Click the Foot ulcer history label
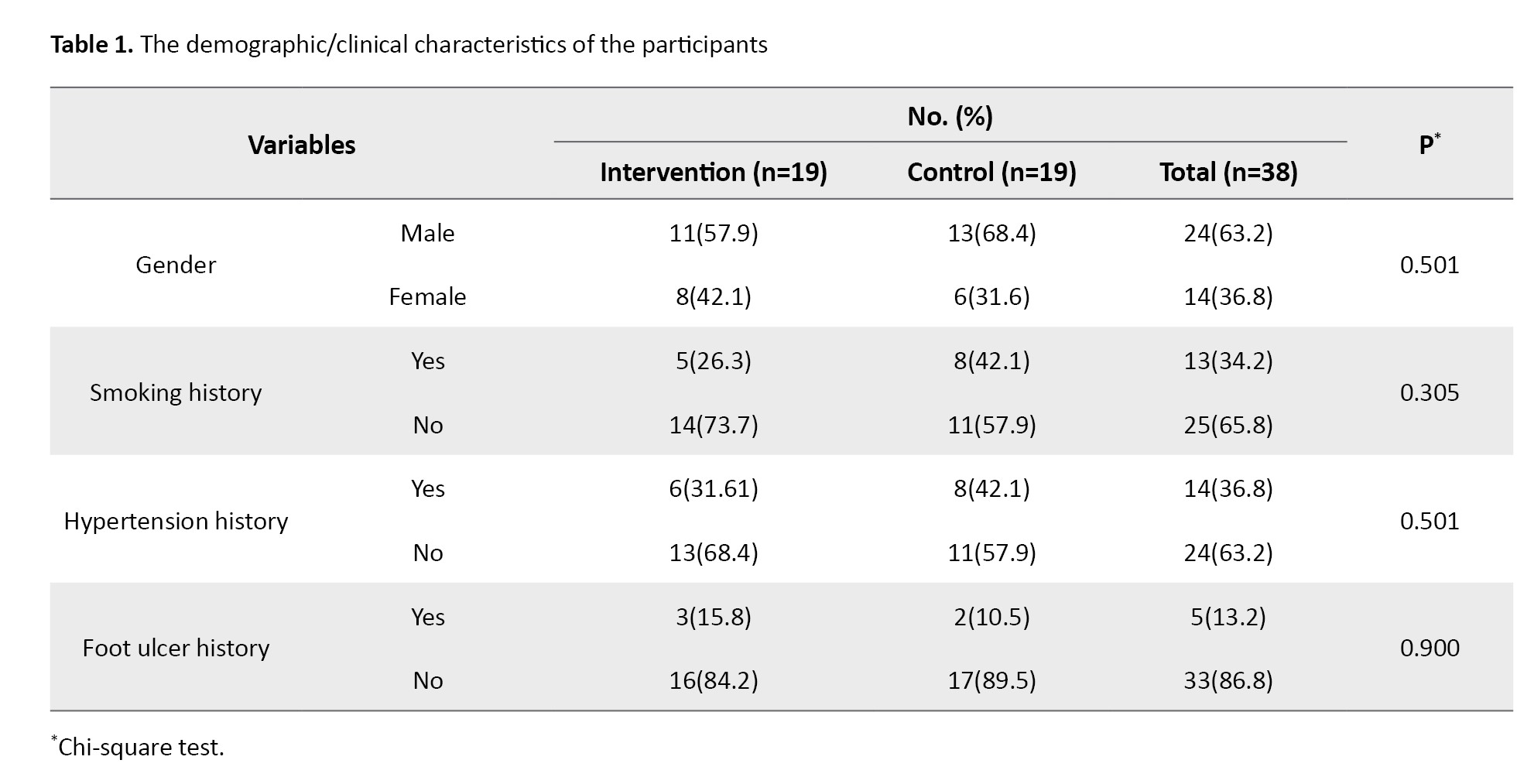 click(176, 648)
